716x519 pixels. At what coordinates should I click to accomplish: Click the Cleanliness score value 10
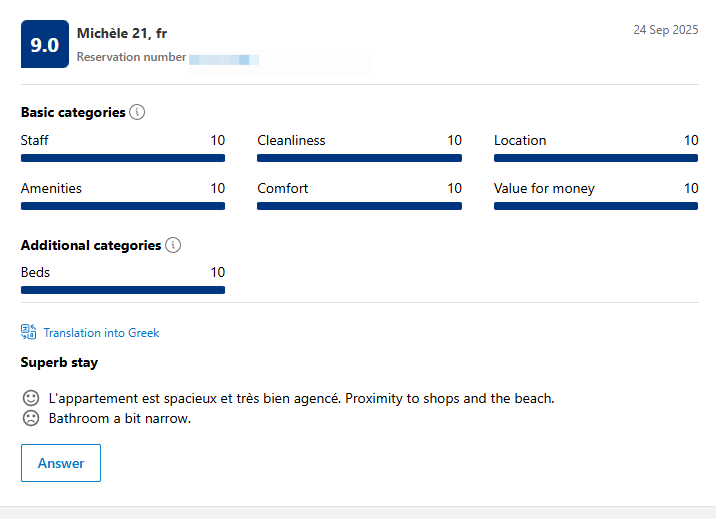coord(454,140)
